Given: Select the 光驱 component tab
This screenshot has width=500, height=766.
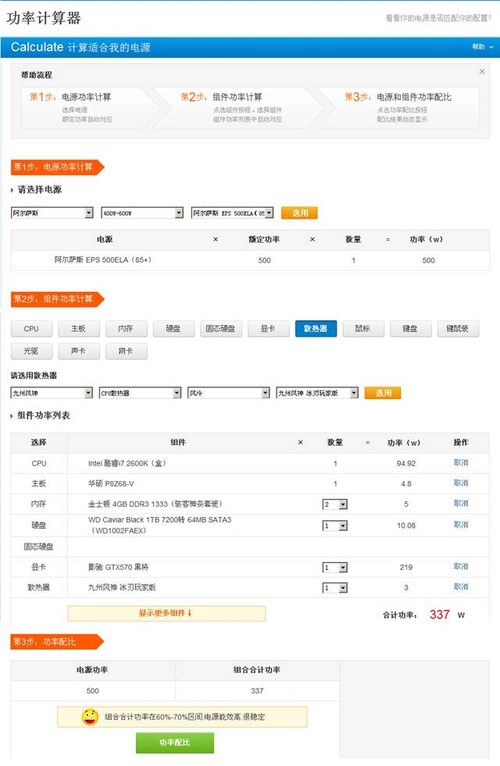Looking at the screenshot, I should (31, 351).
